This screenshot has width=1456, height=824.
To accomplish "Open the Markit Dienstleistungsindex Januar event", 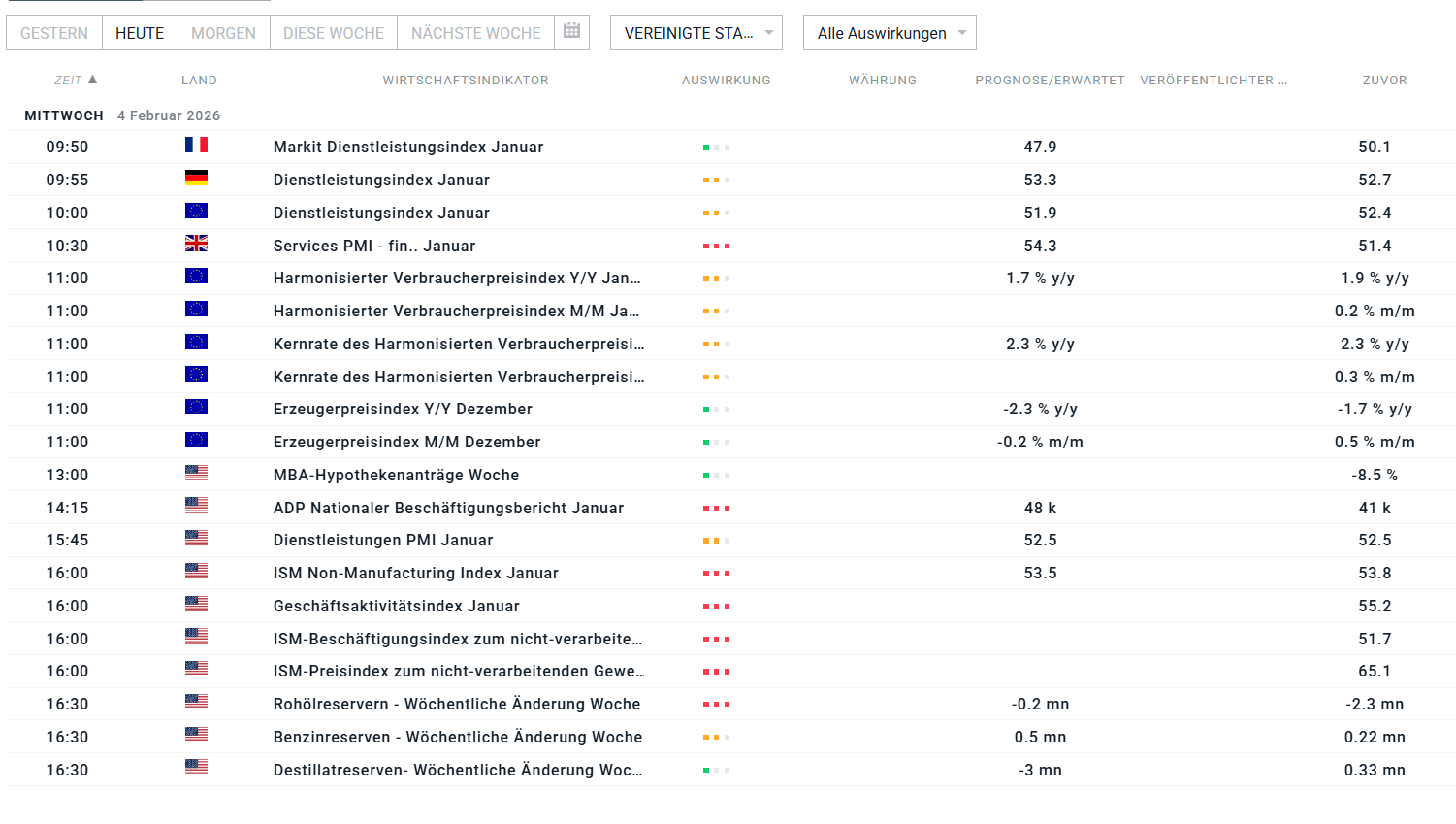I will 407,147.
